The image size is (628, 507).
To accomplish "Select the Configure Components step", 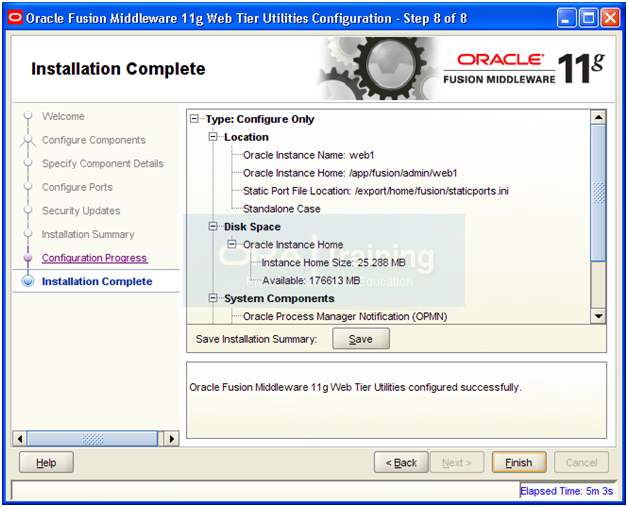I will tap(94, 140).
